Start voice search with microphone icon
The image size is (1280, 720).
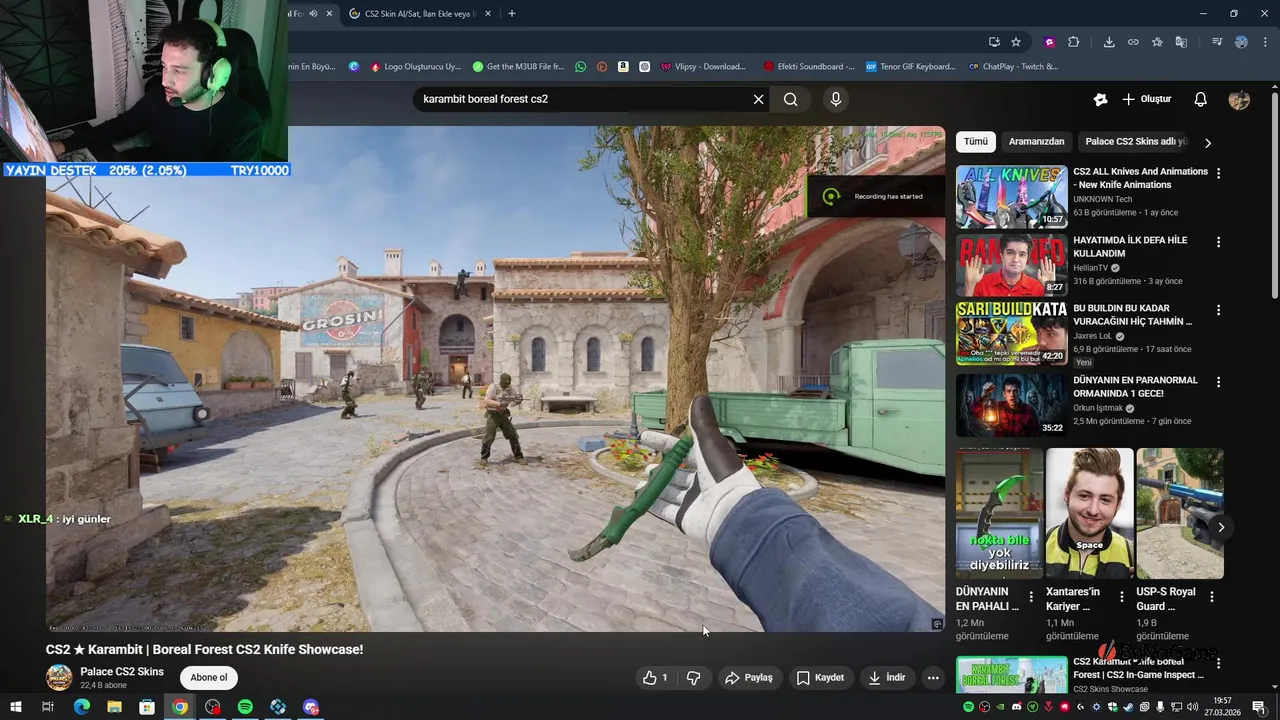pyautogui.click(x=836, y=99)
